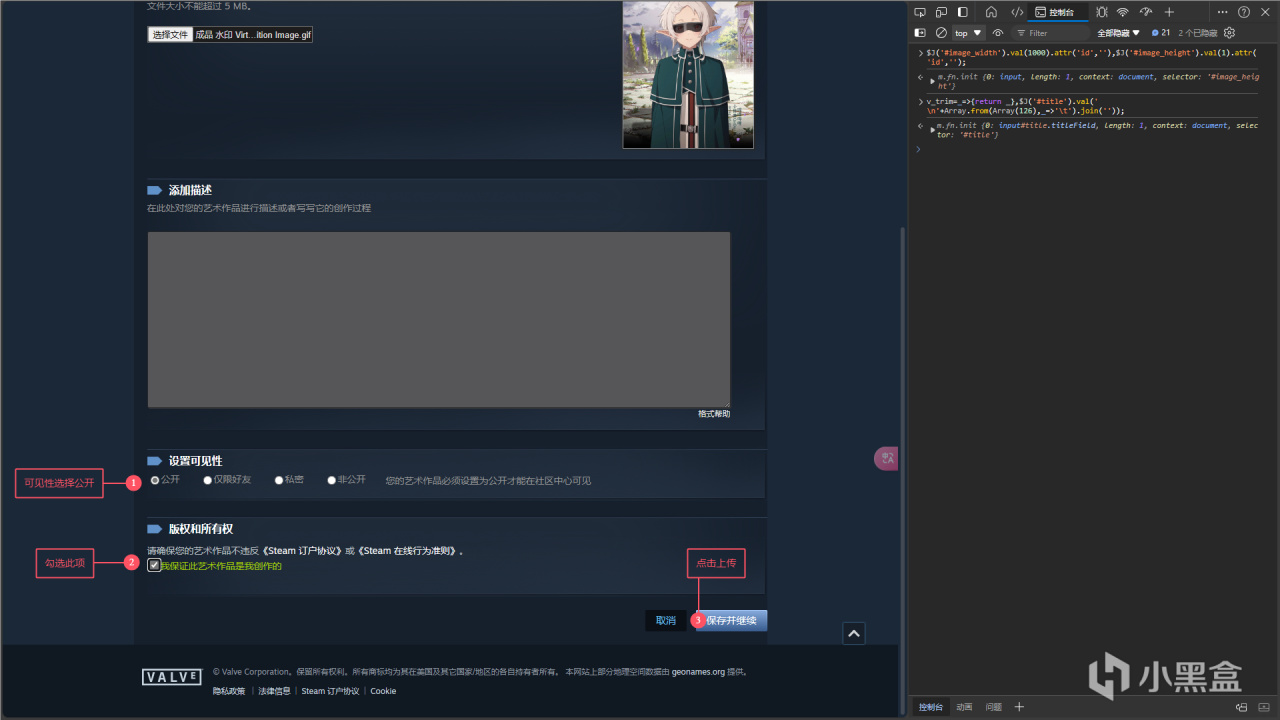Toggle the 我保证此艺术作品是我创作的 checkbox
The height and width of the screenshot is (720, 1280).
click(x=154, y=566)
